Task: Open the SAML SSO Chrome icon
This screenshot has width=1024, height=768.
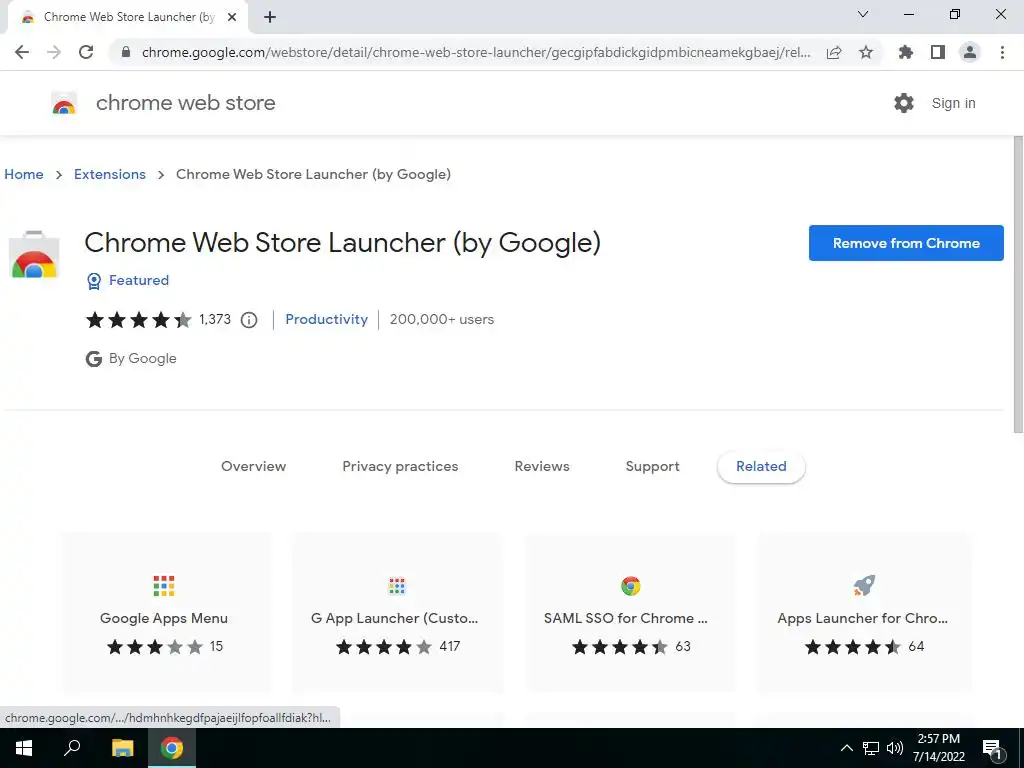Action: pos(630,586)
